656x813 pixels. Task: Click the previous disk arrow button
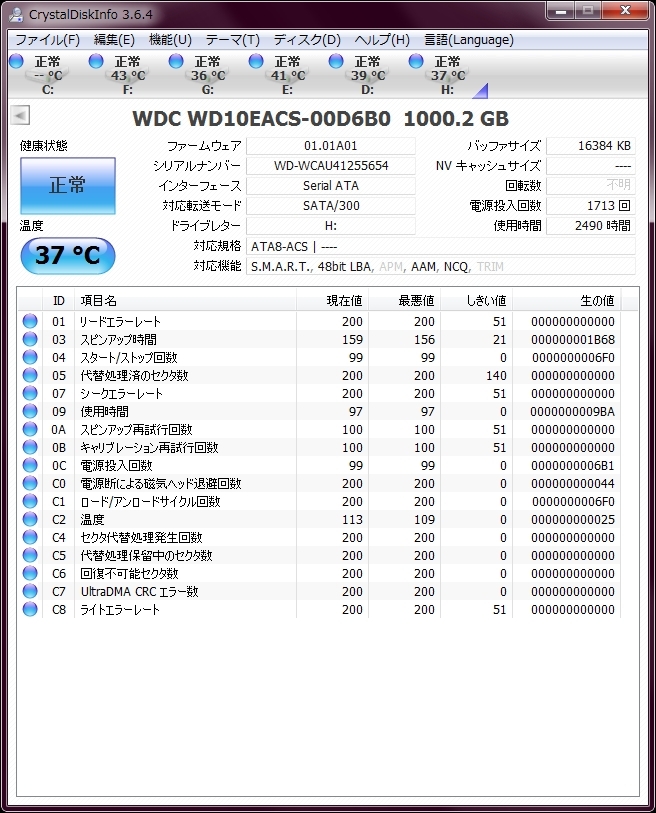coord(20,115)
